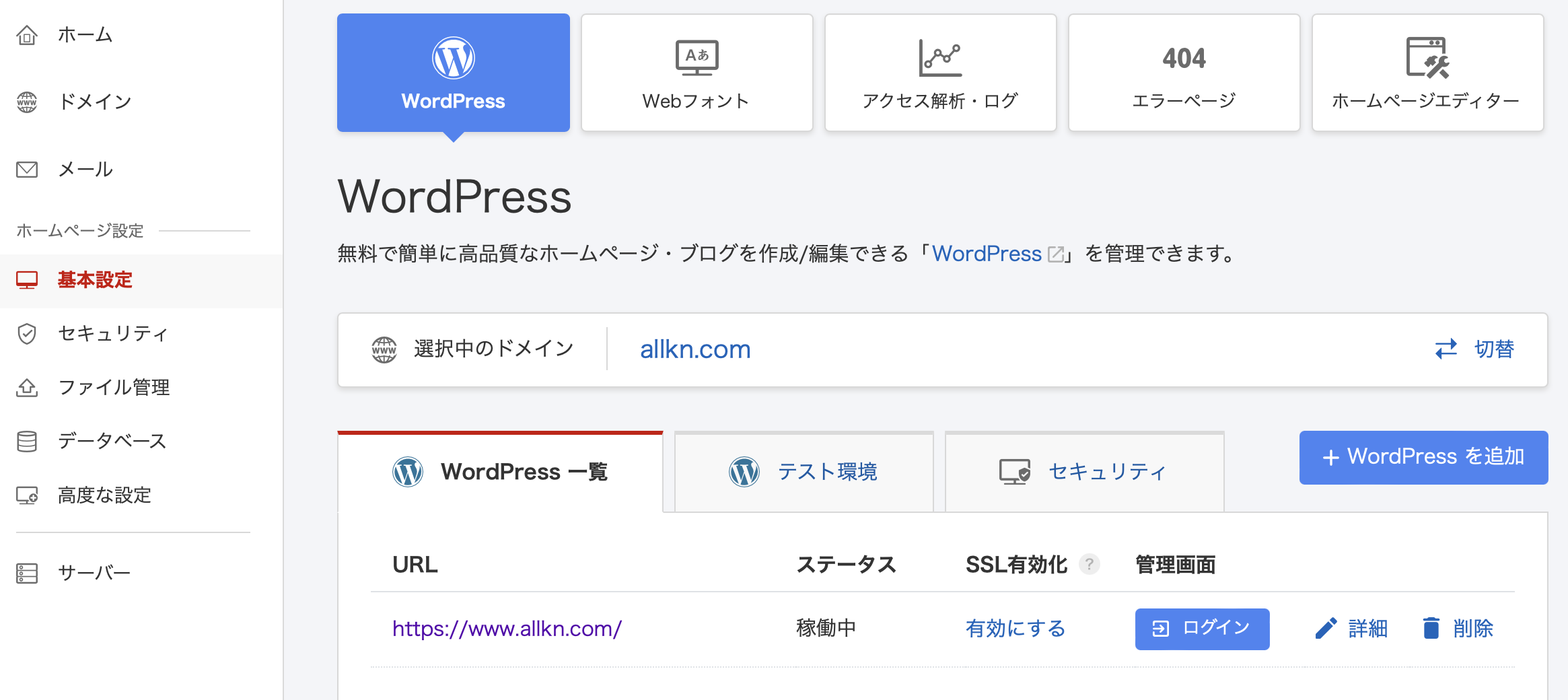Image resolution: width=1568 pixels, height=700 pixels.
Task: Open ホームページエディター card
Action: (x=1428, y=73)
